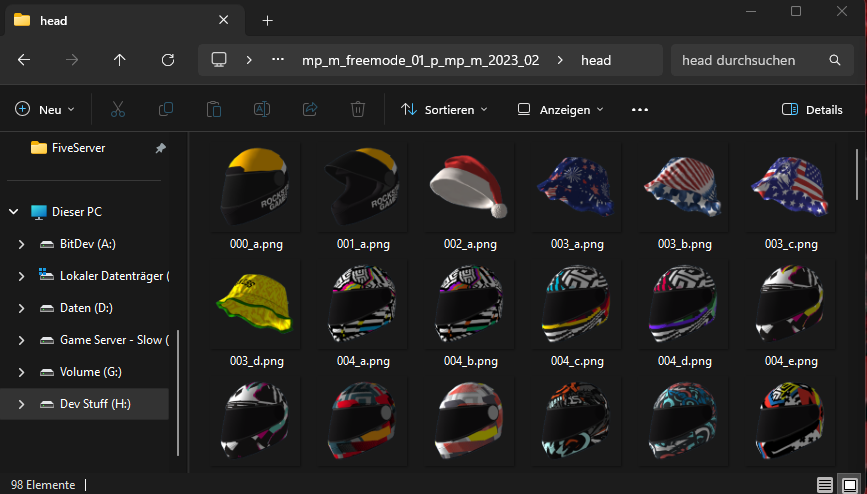Select the 001_a.png open helmet thumbnail
Viewport: 867px width, 494px height.
click(x=363, y=187)
